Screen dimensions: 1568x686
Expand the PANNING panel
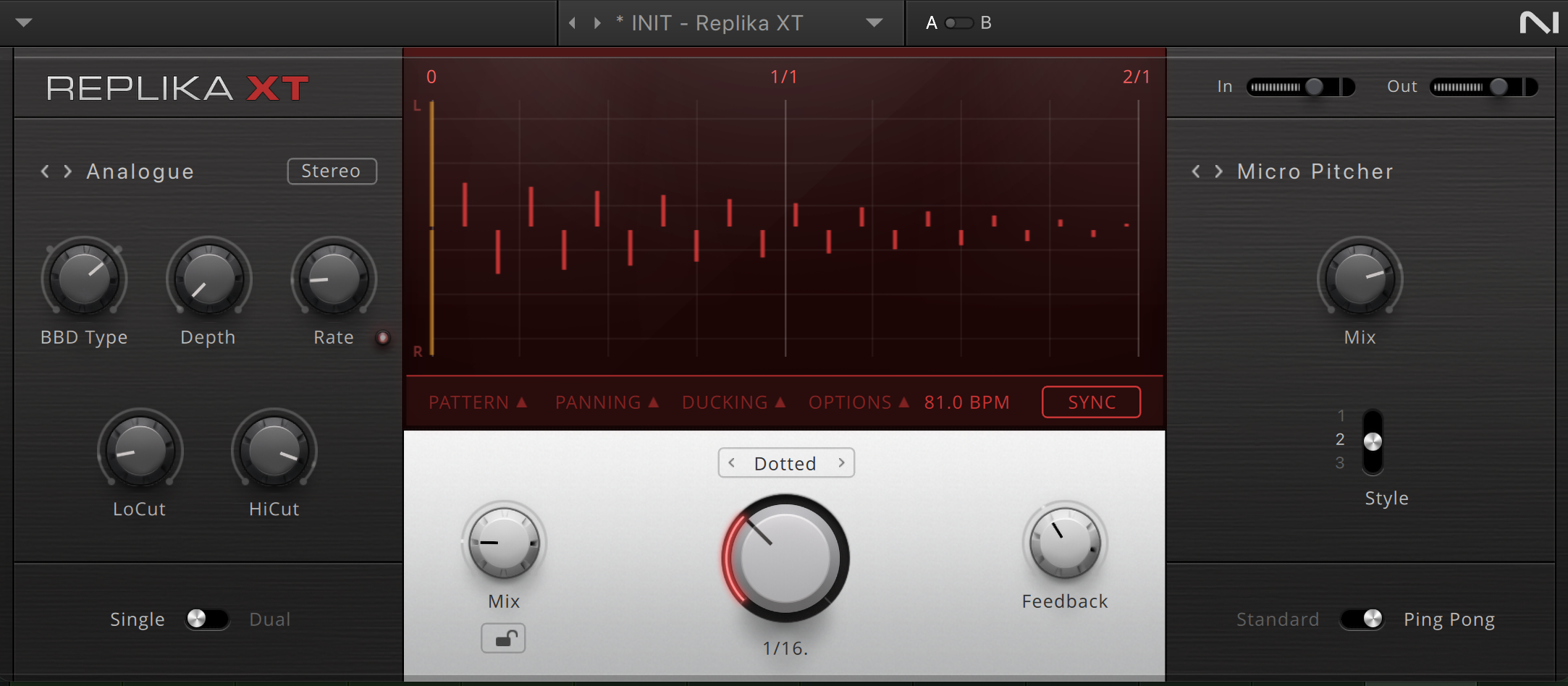[607, 402]
